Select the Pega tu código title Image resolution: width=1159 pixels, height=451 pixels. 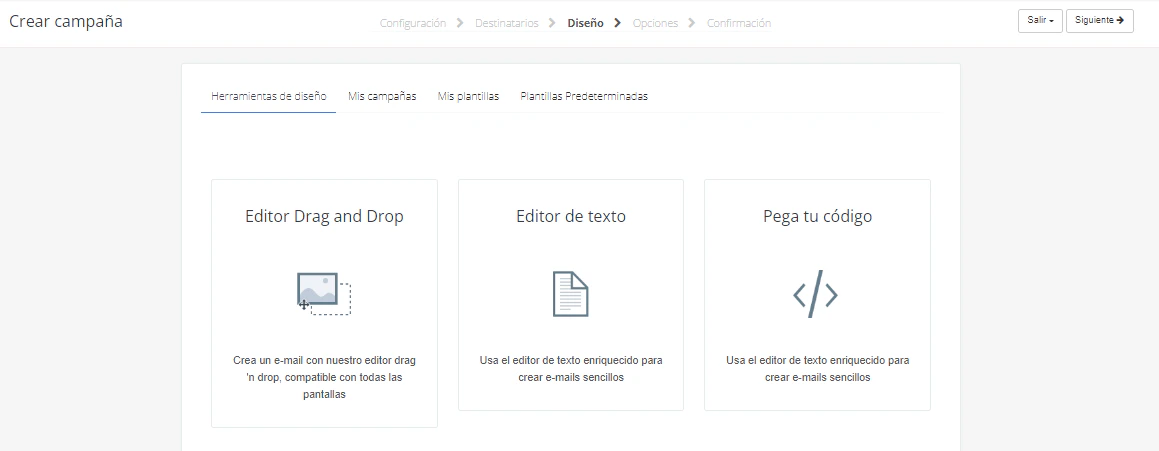tap(818, 216)
